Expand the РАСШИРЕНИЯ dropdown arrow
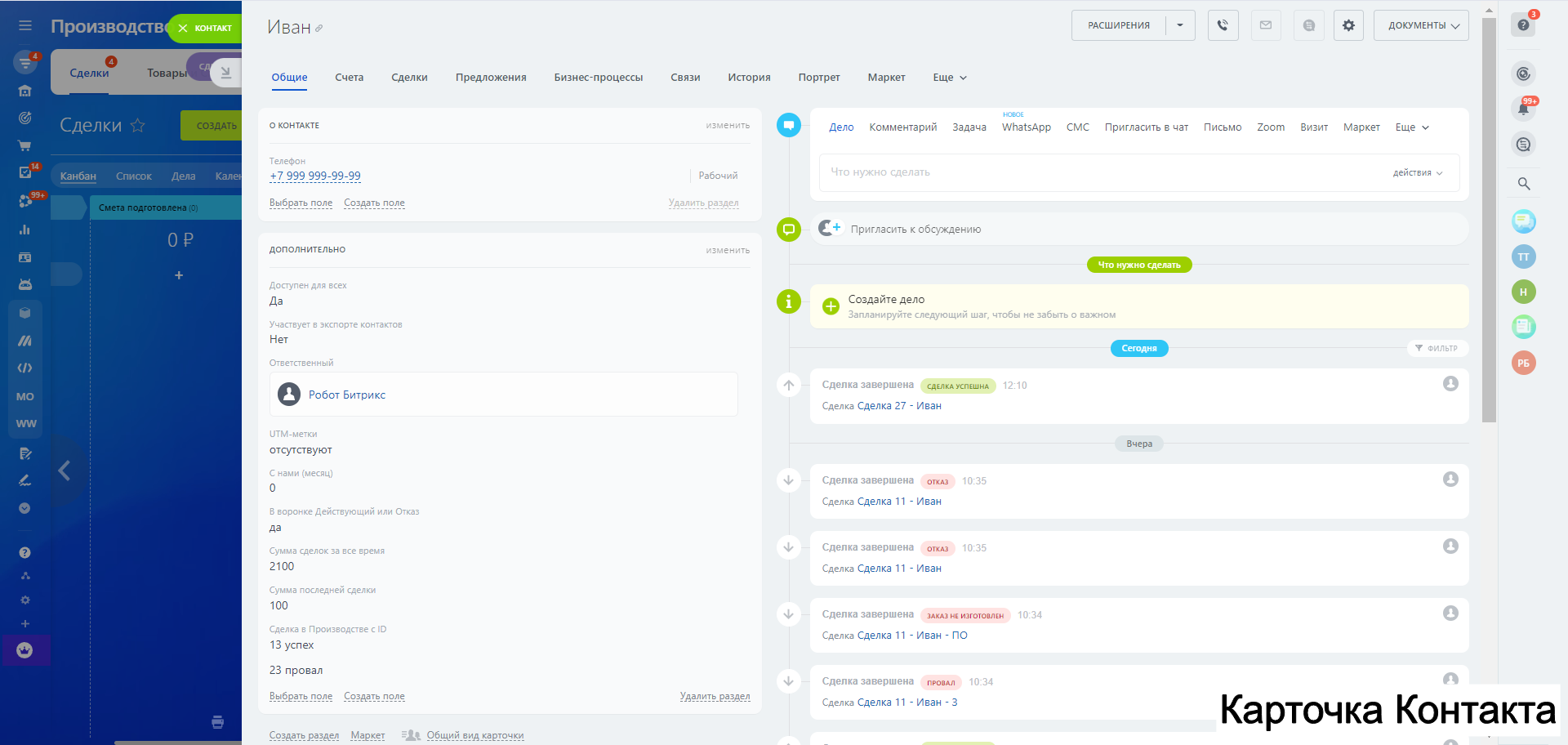 pos(1180,25)
